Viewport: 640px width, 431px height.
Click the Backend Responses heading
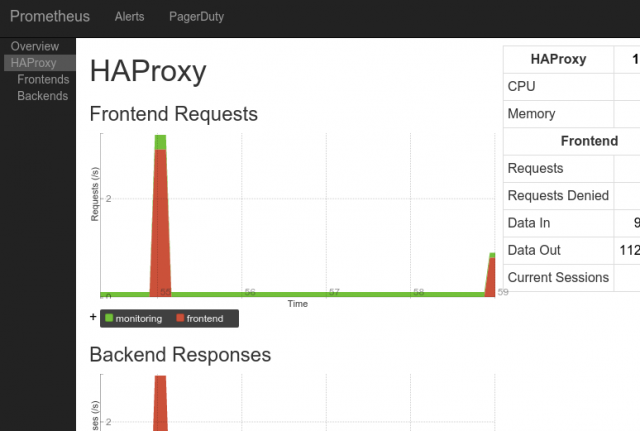pos(180,355)
